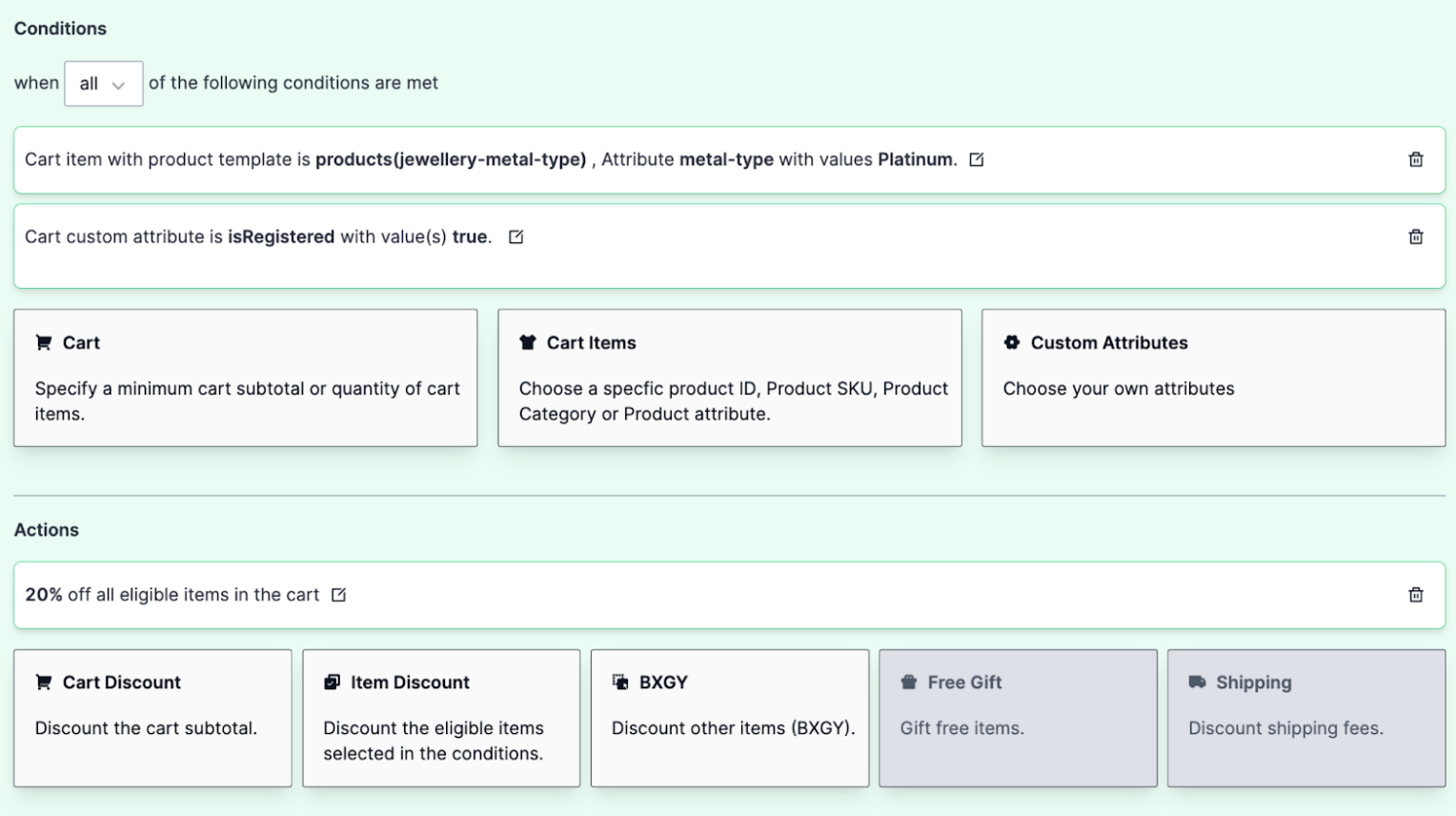
Task: Select the Cart Discount action type
Action: (152, 717)
